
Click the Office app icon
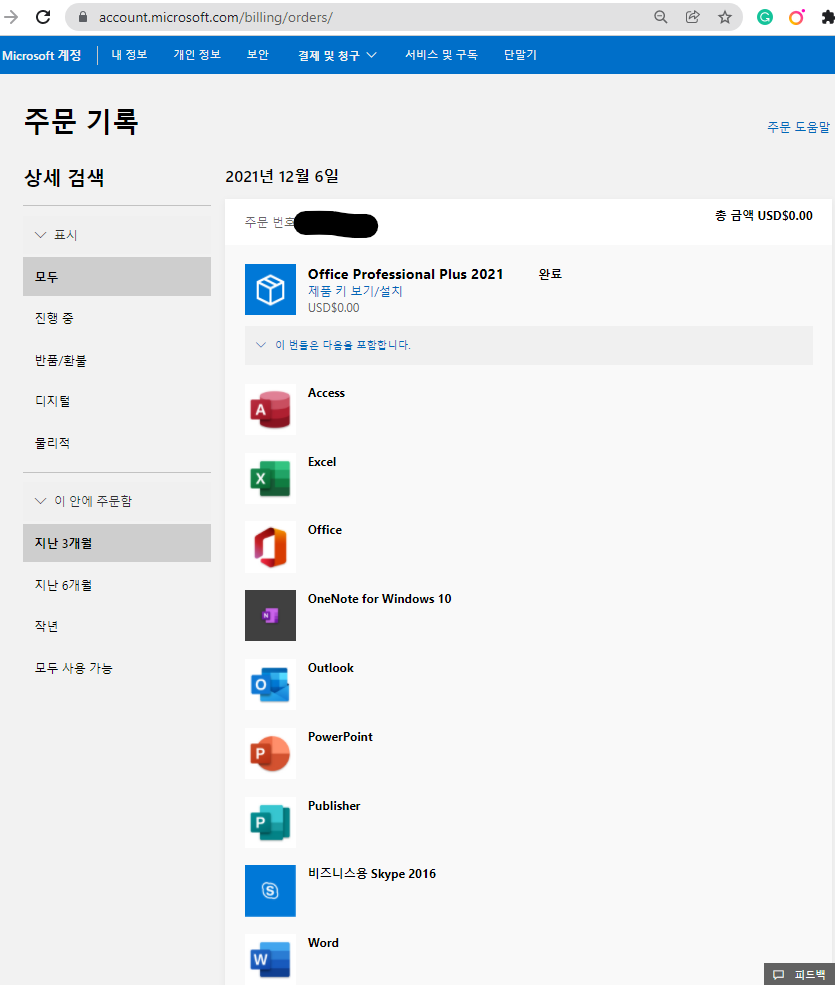[270, 547]
